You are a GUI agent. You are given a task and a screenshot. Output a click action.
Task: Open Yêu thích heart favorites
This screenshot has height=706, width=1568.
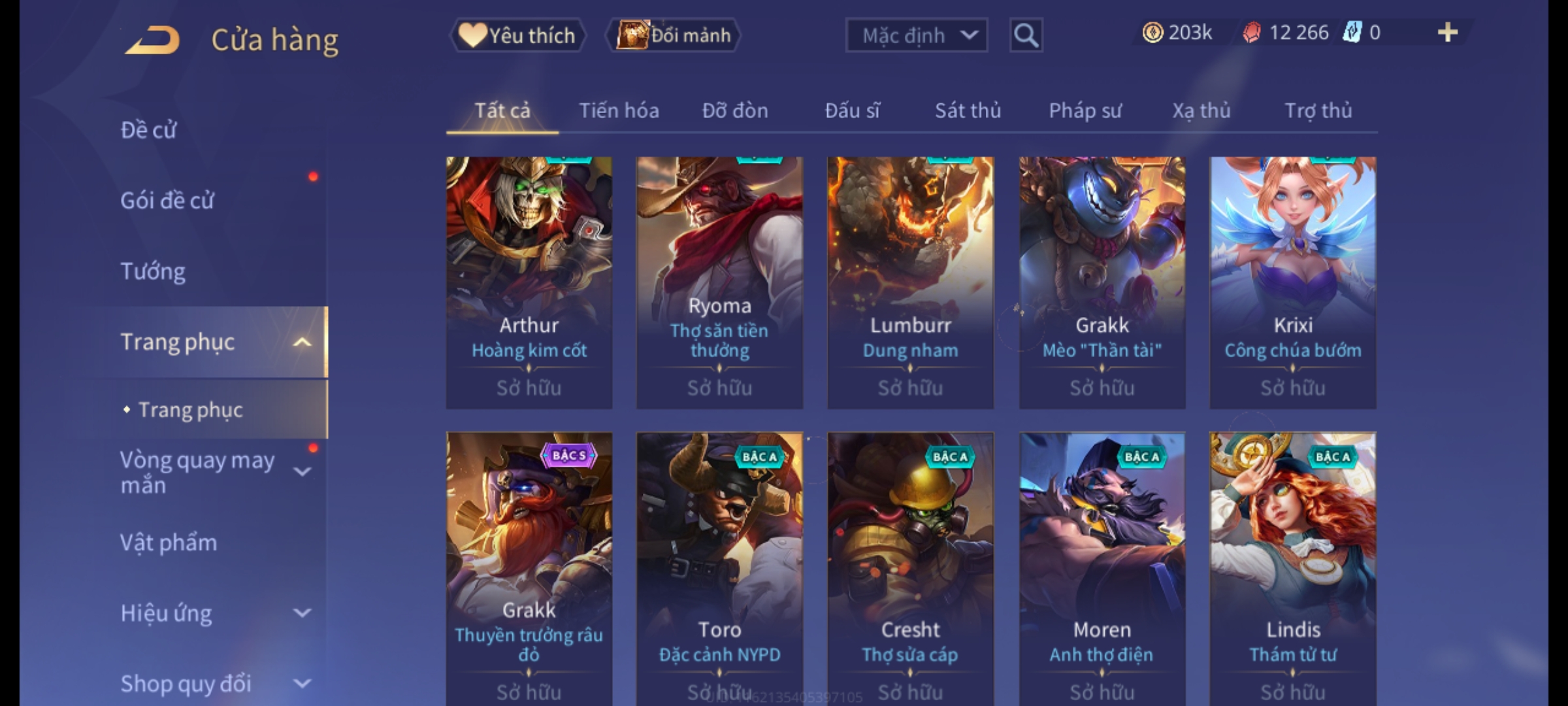point(517,35)
